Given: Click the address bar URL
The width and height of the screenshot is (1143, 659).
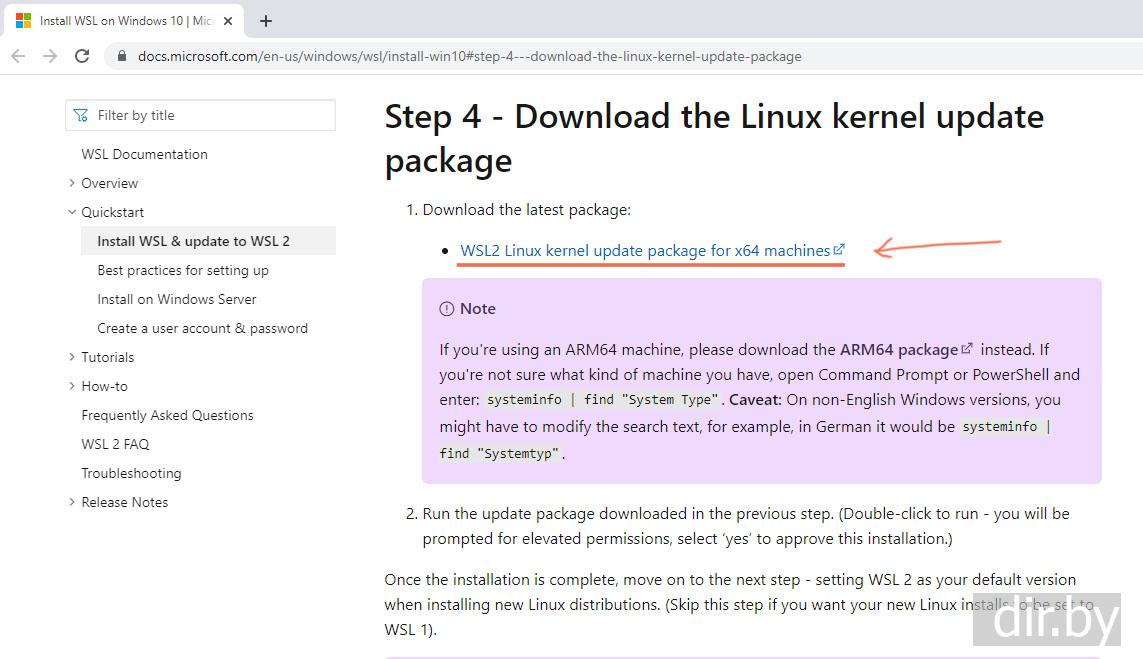Looking at the screenshot, I should point(470,57).
